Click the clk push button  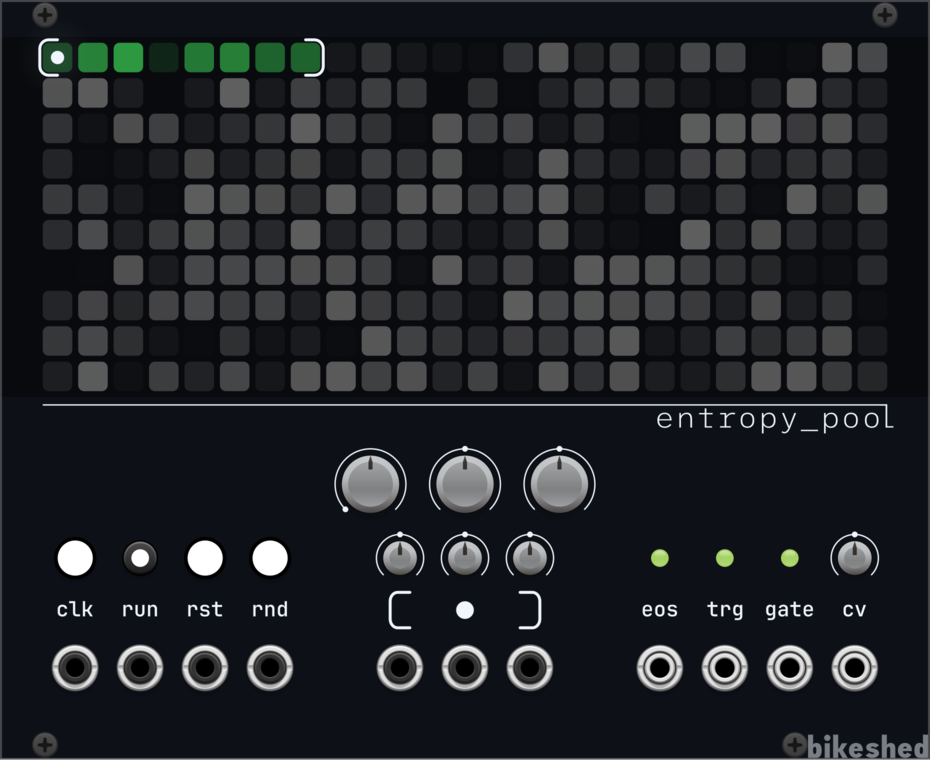point(75,558)
